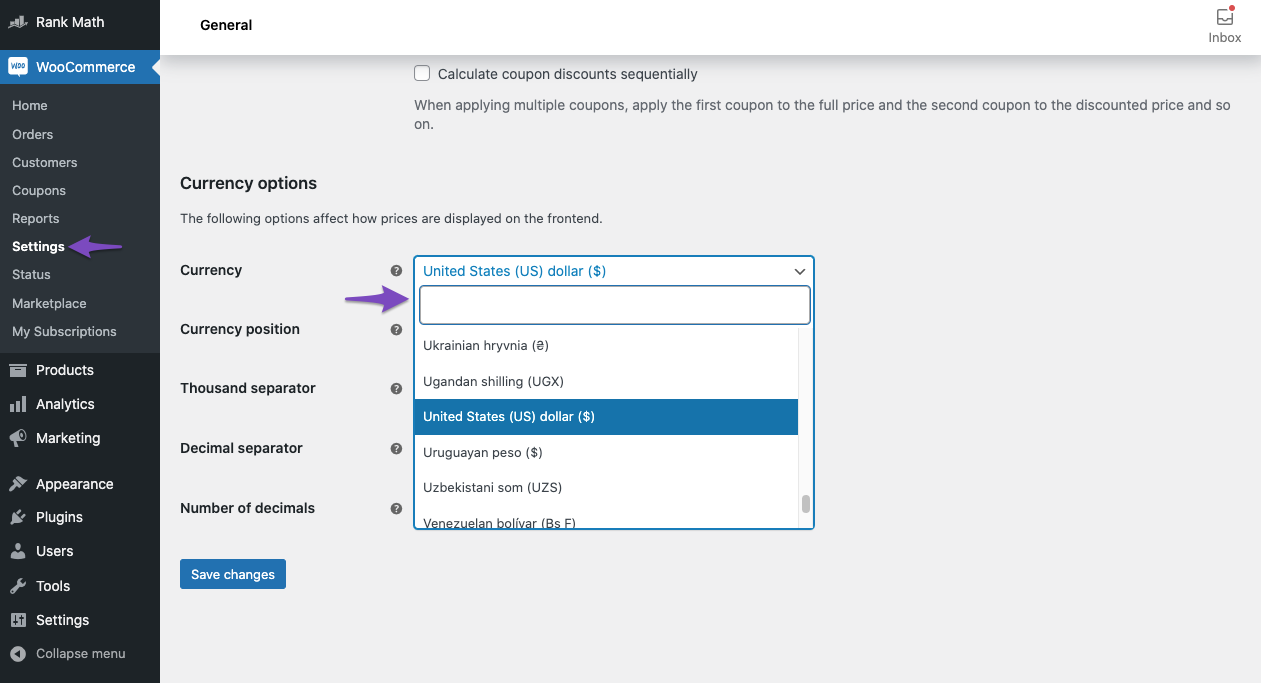This screenshot has width=1261, height=683.
Task: Open Coupons submenu item
Action: pos(39,190)
